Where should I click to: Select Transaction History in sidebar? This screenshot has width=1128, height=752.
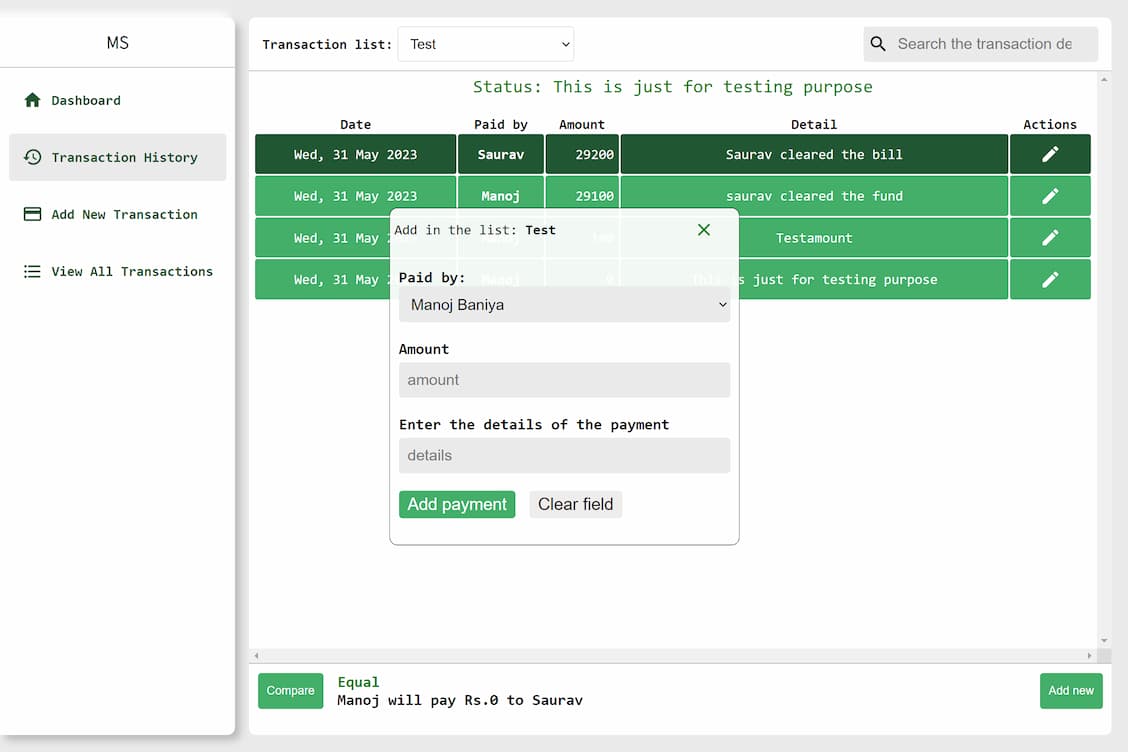(x=117, y=157)
